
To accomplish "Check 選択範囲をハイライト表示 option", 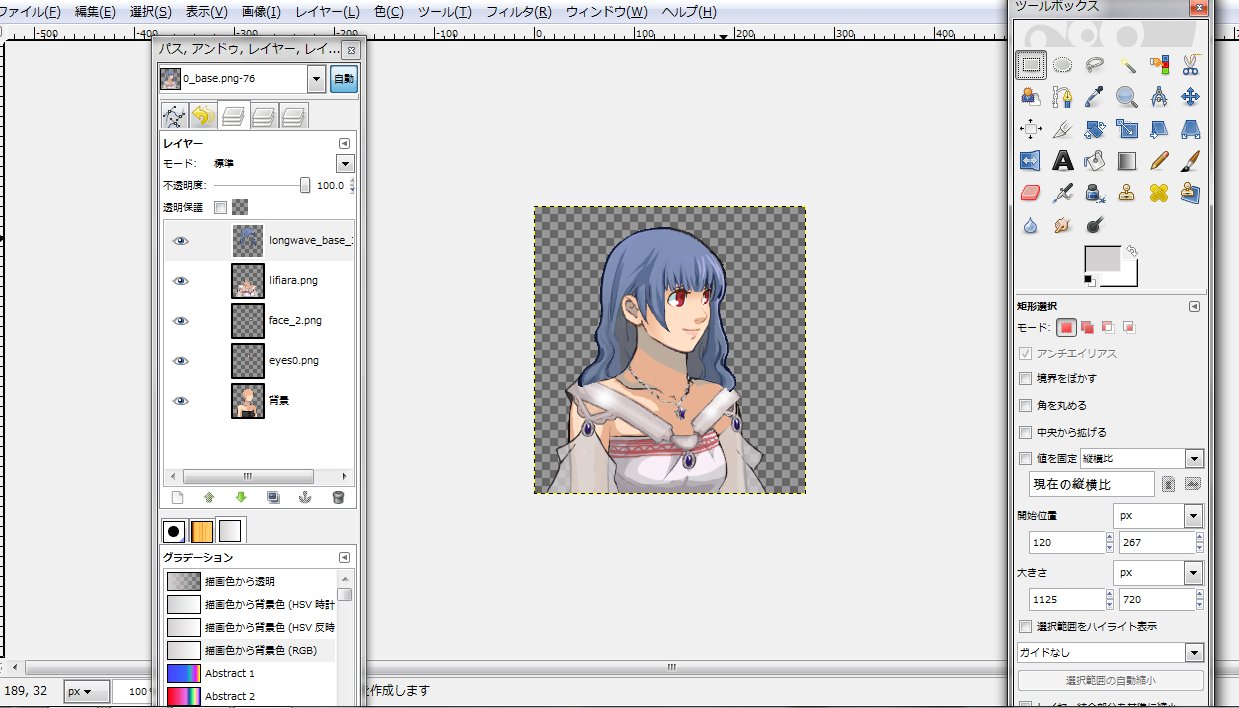I will tap(1025, 627).
